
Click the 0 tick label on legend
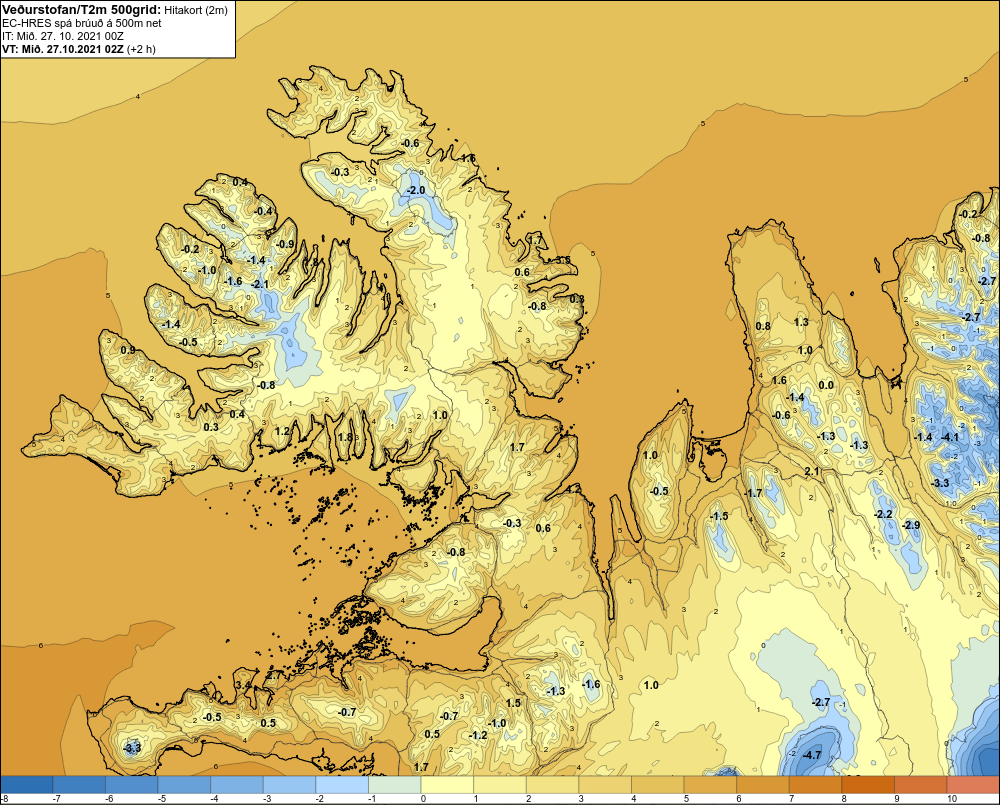tap(423, 799)
